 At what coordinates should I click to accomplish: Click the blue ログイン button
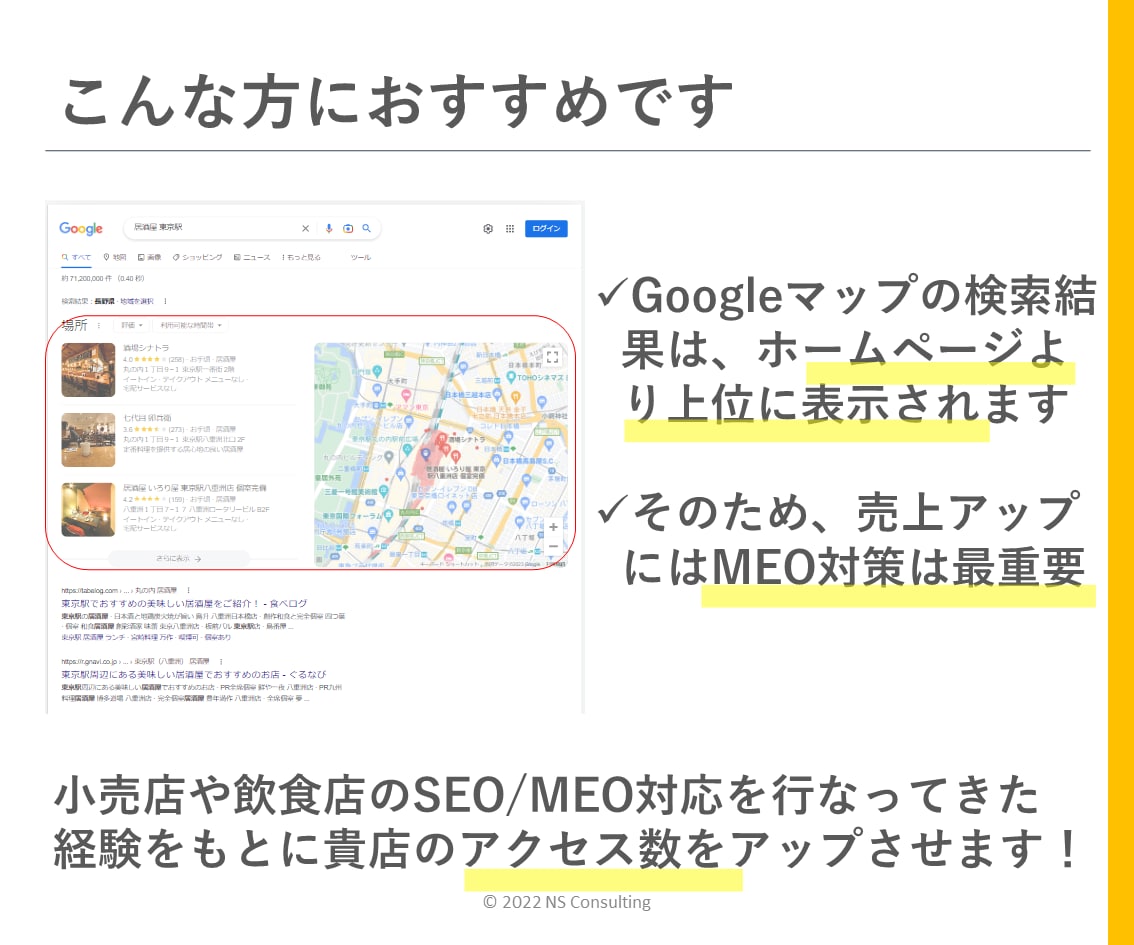click(546, 228)
